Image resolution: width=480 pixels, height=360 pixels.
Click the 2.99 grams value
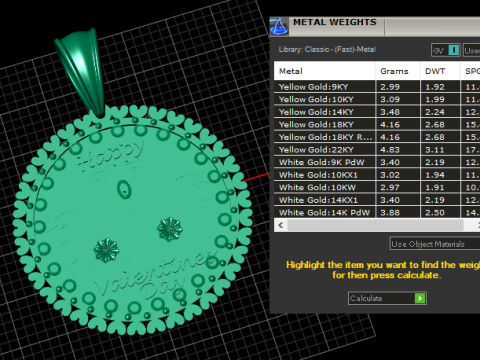[390, 87]
